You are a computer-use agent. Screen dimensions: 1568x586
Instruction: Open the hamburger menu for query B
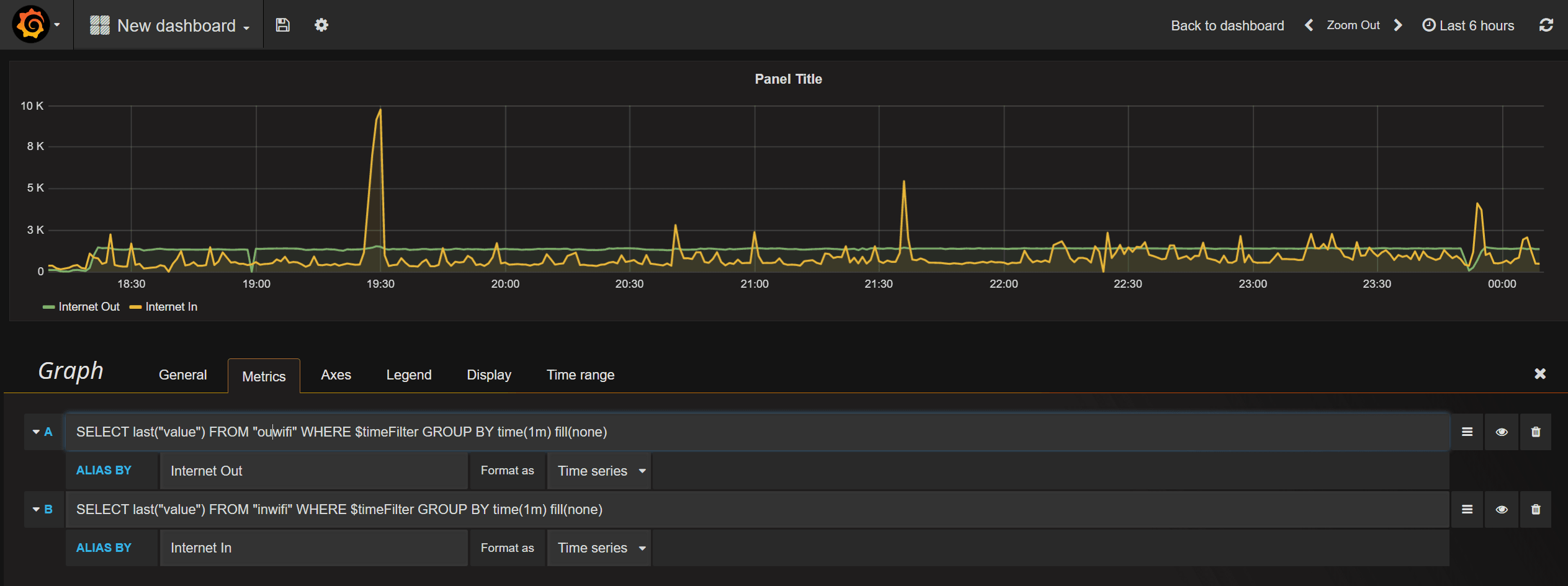pyautogui.click(x=1467, y=510)
